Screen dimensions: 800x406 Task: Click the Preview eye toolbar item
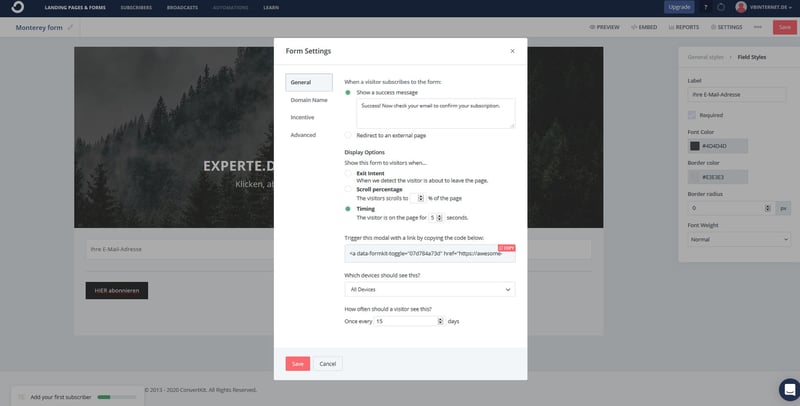pos(604,27)
